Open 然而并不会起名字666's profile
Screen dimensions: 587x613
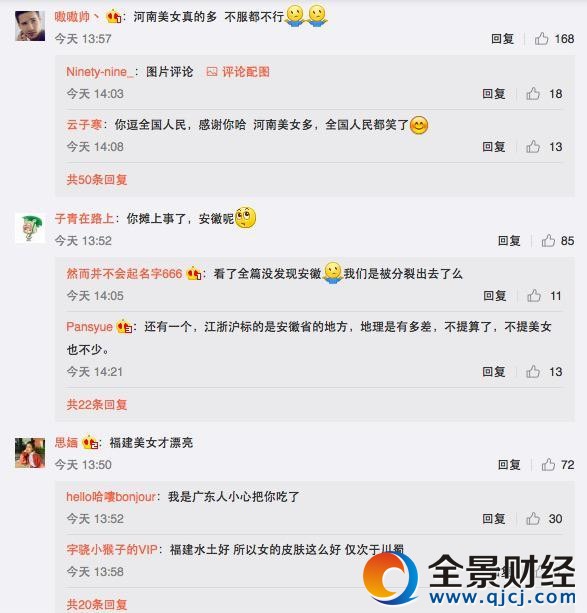click(x=124, y=274)
